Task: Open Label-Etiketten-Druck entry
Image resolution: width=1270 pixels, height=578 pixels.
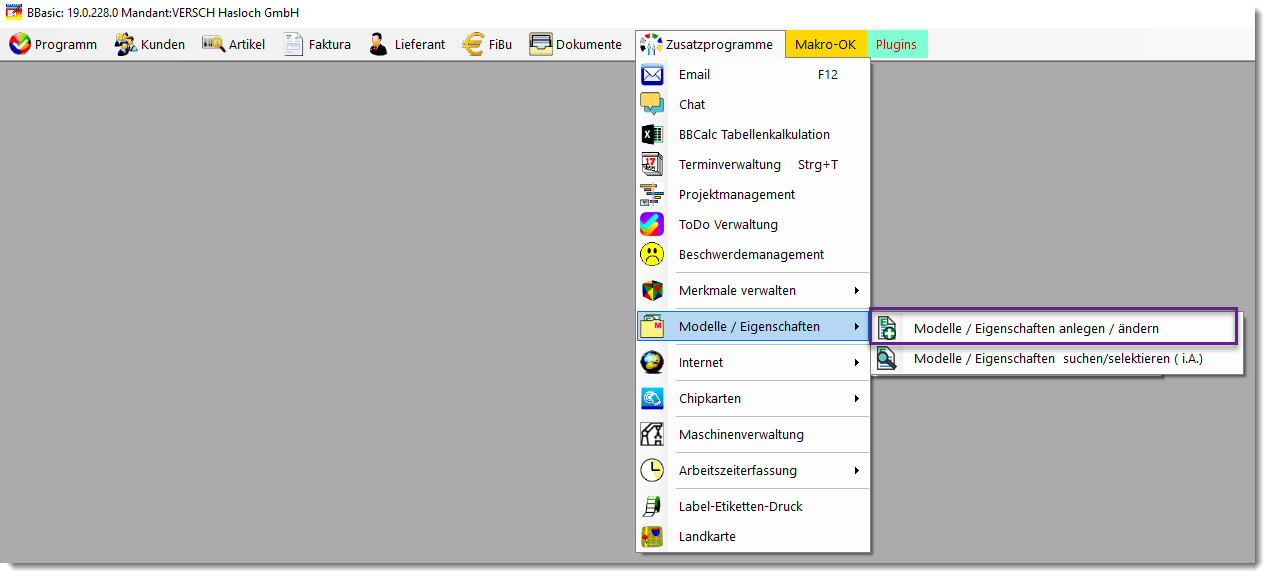Action: (754, 506)
